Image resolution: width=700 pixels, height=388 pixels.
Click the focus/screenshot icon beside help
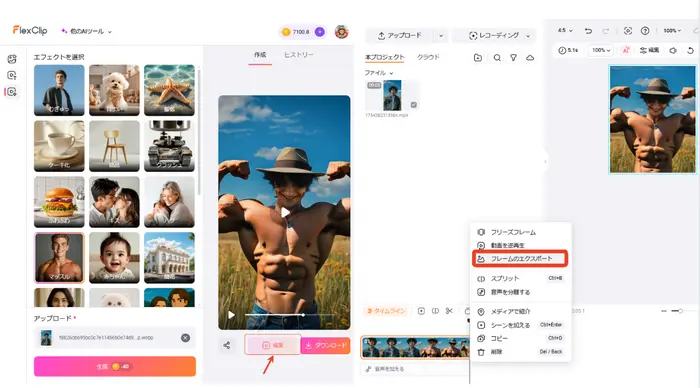tap(628, 31)
